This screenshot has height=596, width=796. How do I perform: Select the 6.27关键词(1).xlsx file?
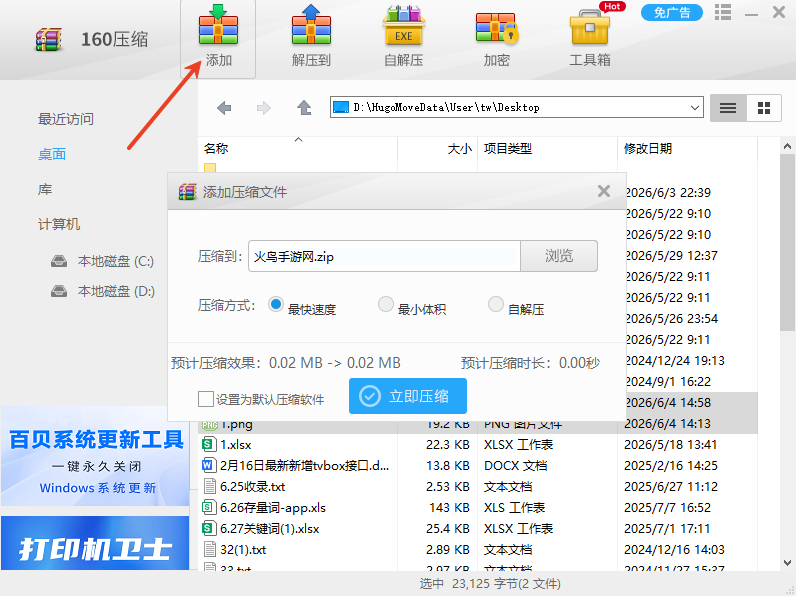click(x=478, y=529)
